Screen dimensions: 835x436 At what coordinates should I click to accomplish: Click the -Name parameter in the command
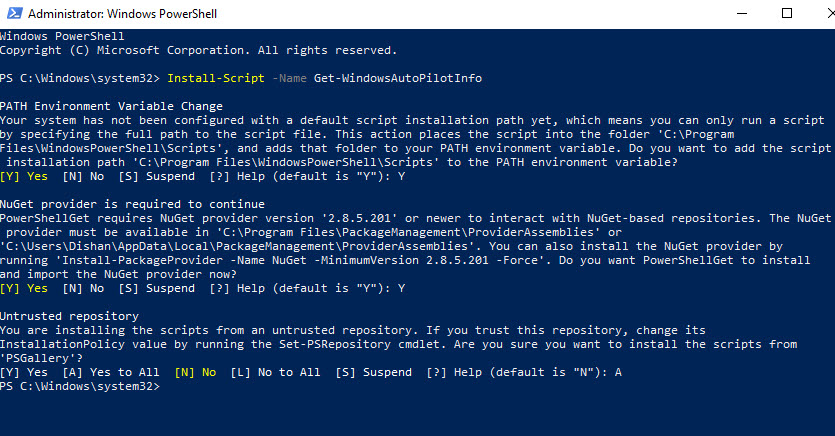click(289, 78)
